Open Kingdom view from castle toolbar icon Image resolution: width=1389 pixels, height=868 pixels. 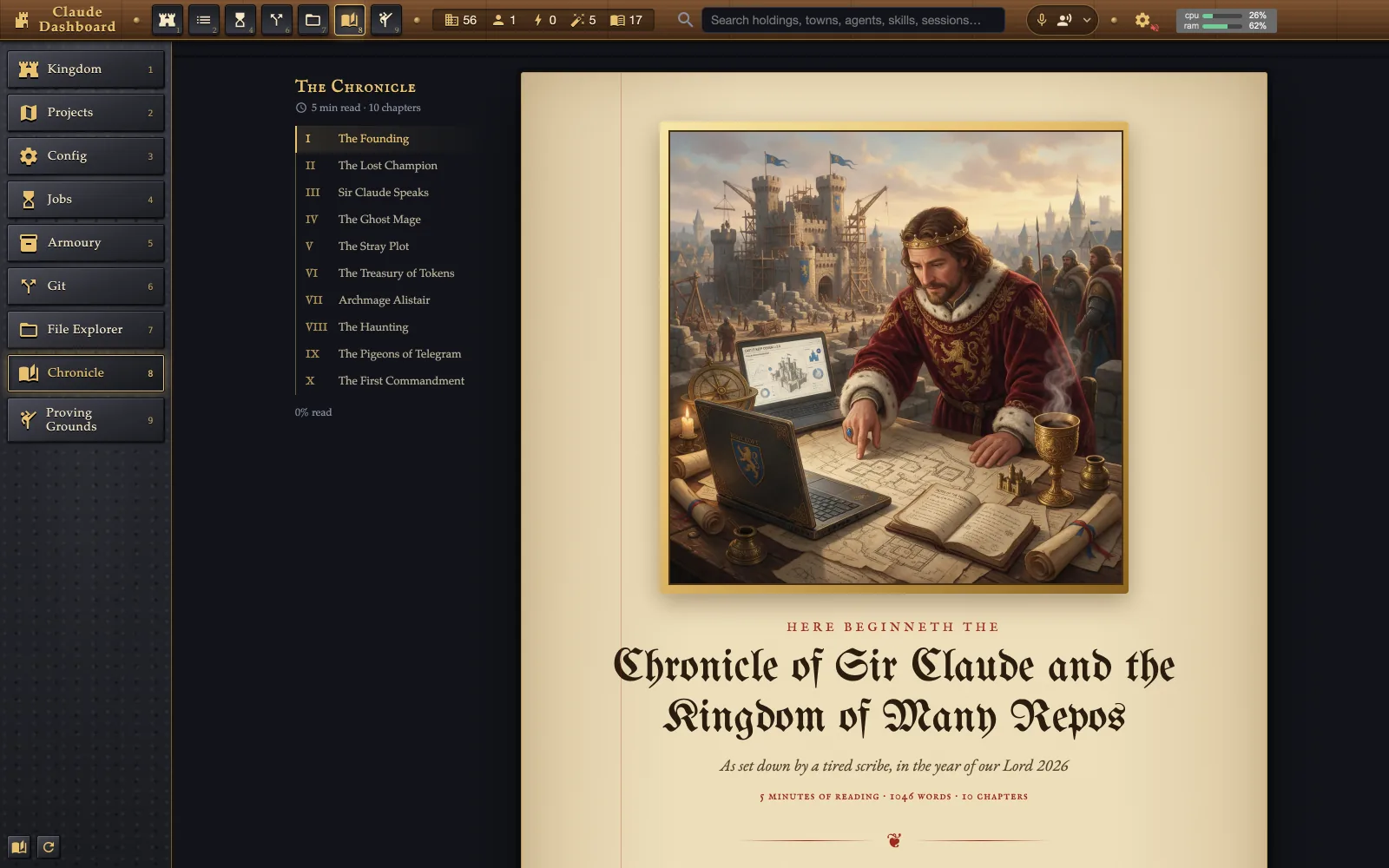coord(168,19)
